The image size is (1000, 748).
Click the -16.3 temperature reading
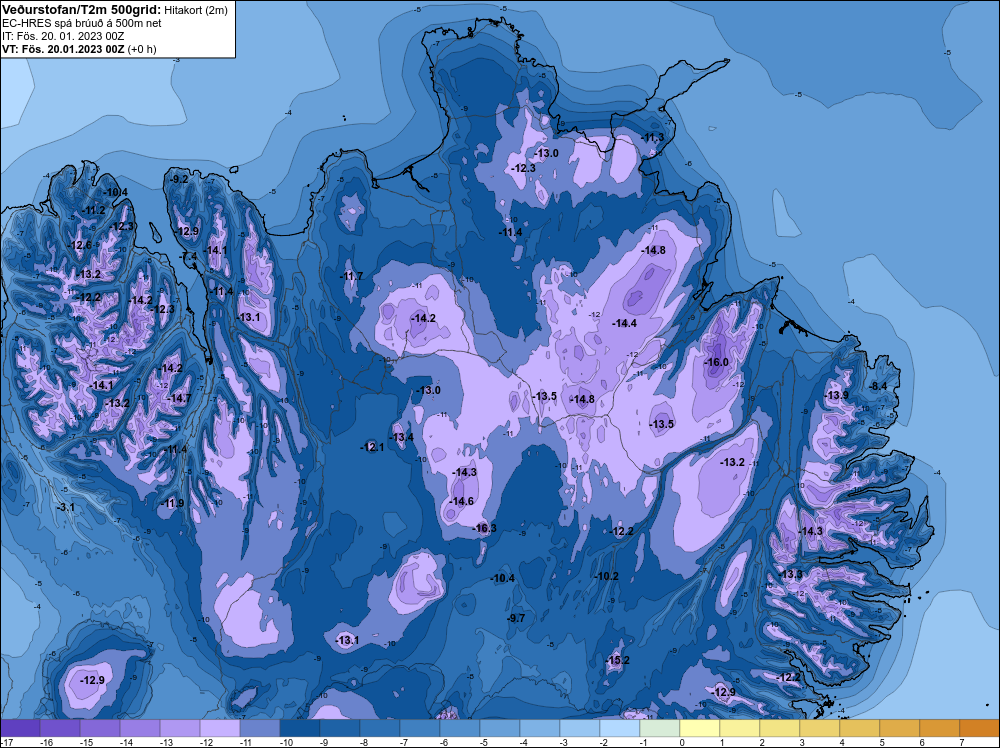(x=484, y=528)
